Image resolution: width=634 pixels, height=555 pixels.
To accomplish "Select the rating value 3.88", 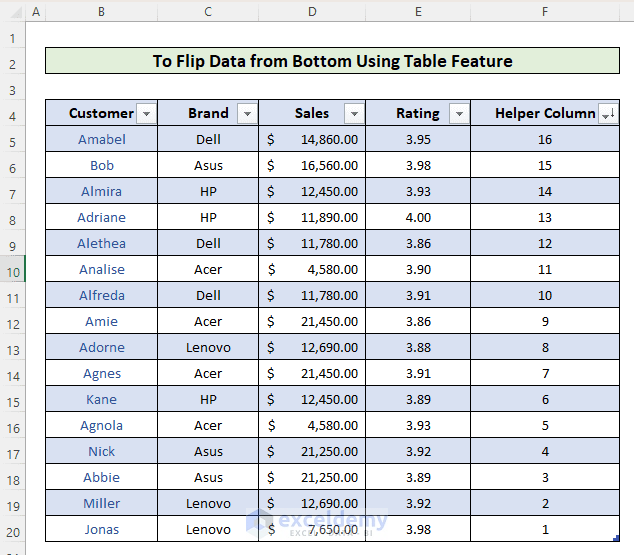I will click(418, 347).
